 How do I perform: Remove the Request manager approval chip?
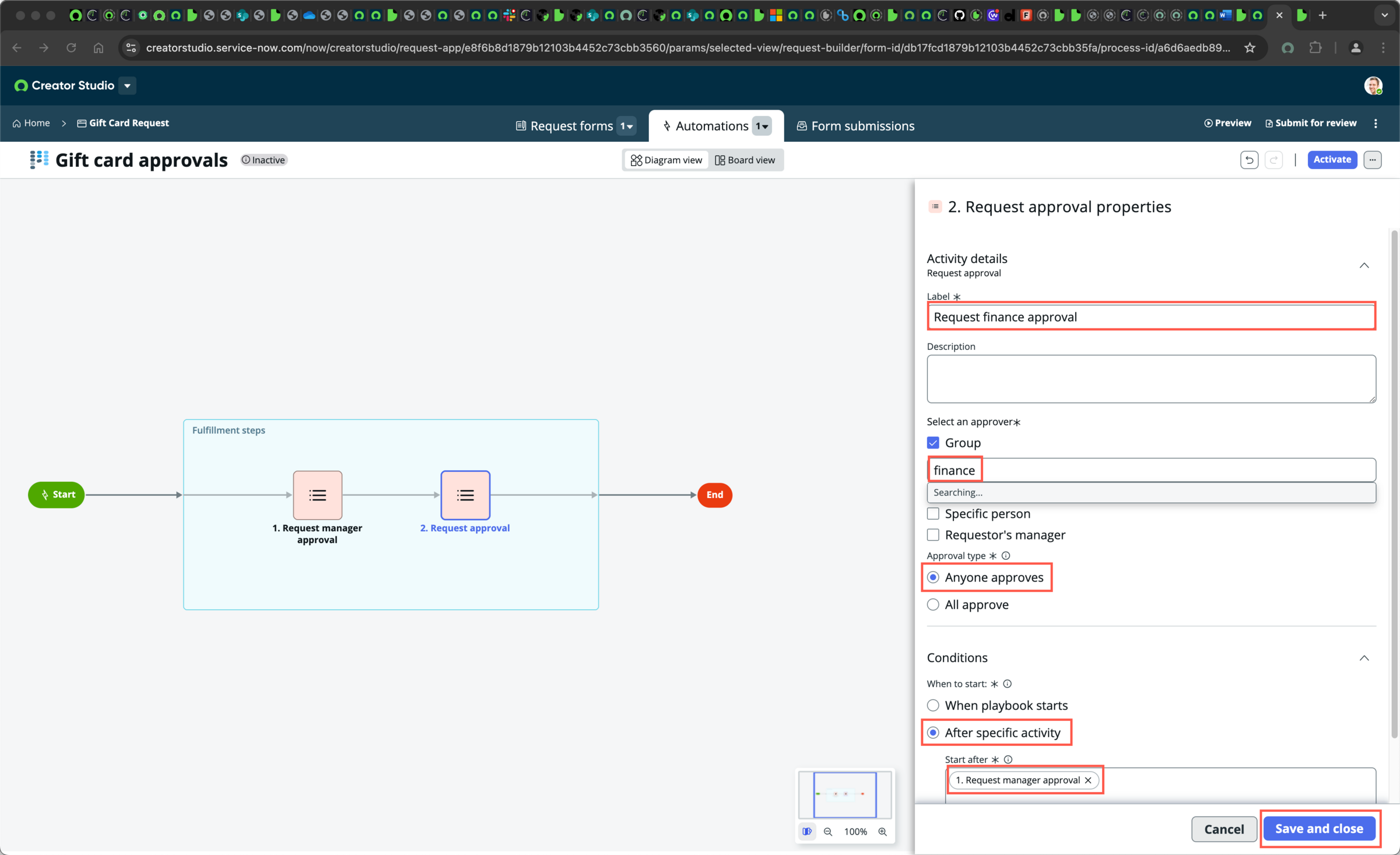click(x=1088, y=780)
